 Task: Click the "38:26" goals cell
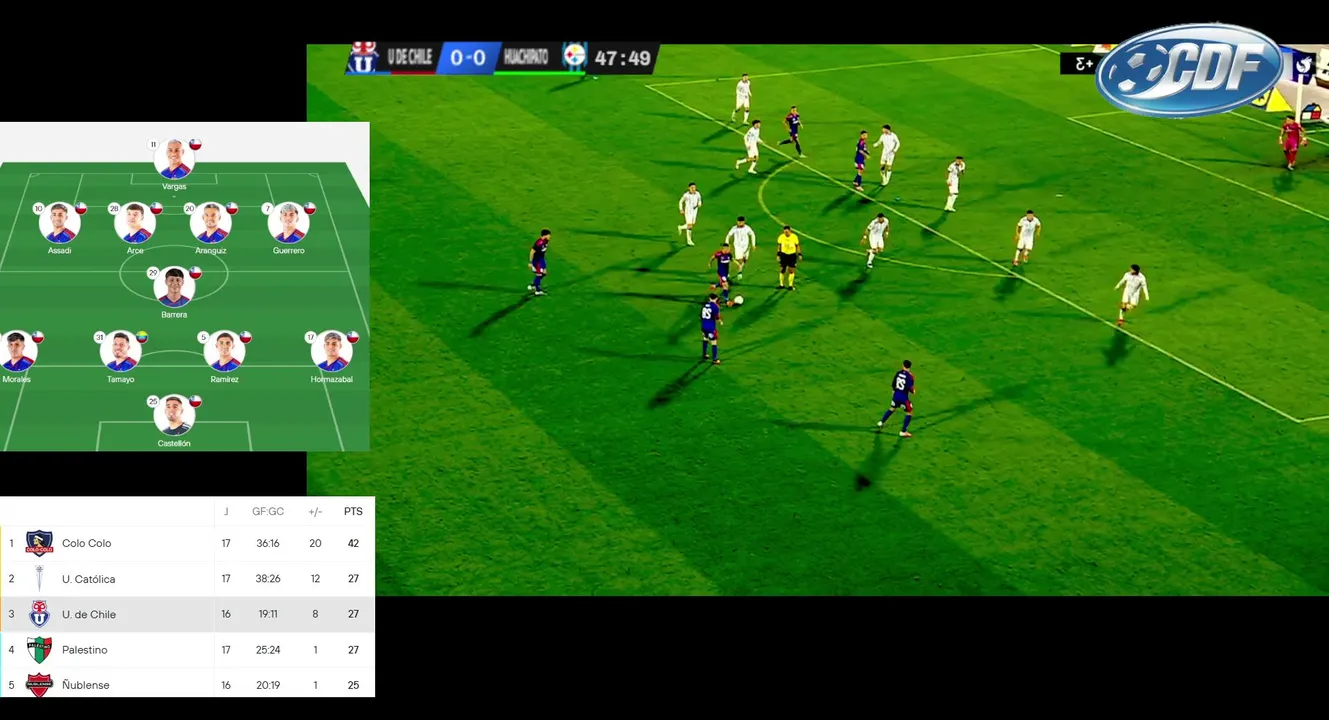(x=268, y=580)
